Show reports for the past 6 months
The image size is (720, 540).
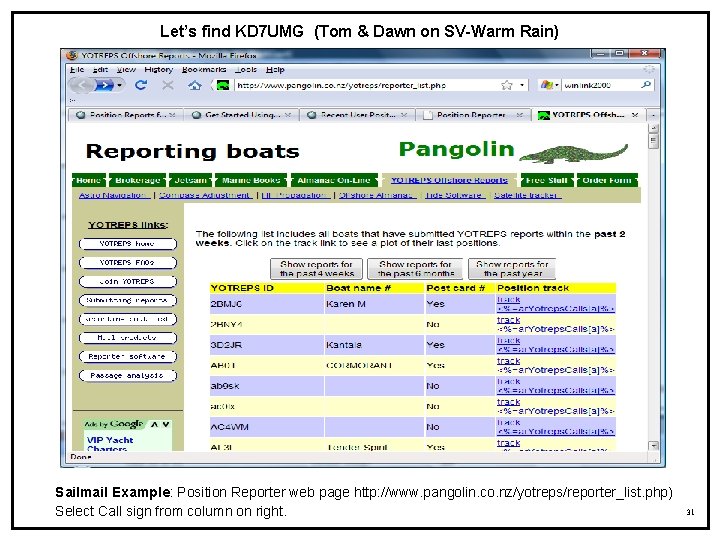click(415, 269)
